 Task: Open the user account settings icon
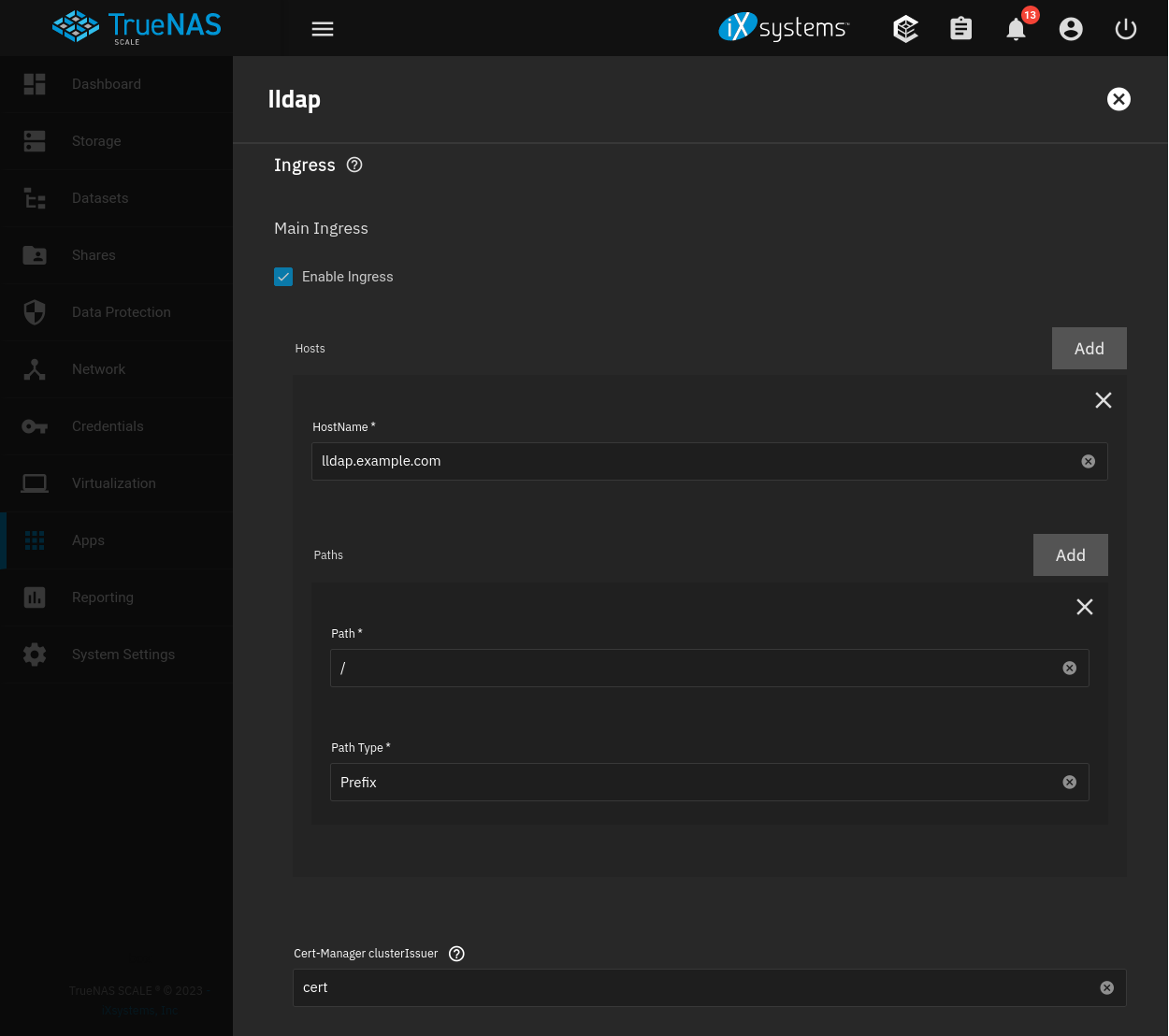[x=1071, y=29]
